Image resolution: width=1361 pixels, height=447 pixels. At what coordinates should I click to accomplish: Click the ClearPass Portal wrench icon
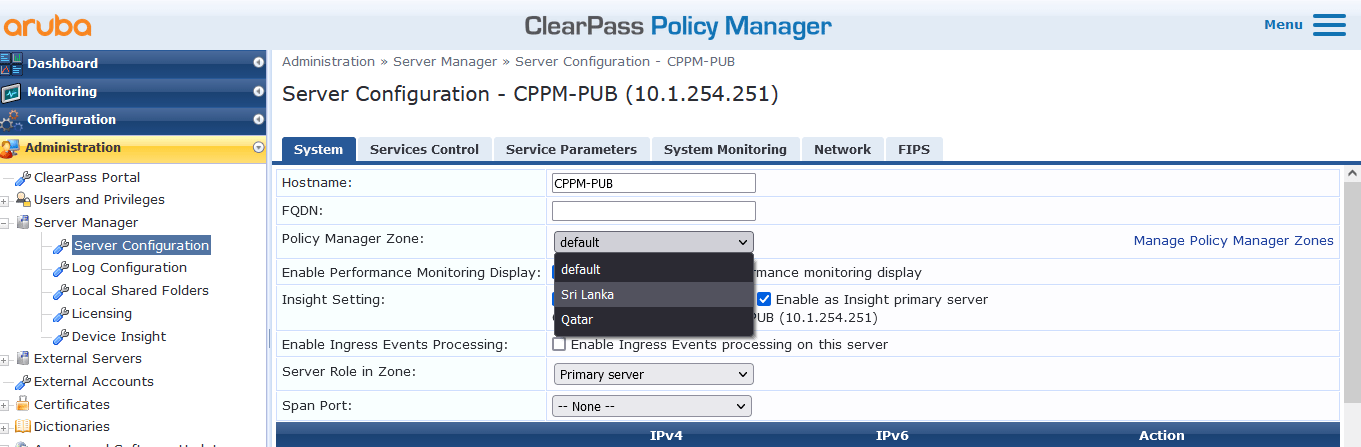[x=23, y=178]
